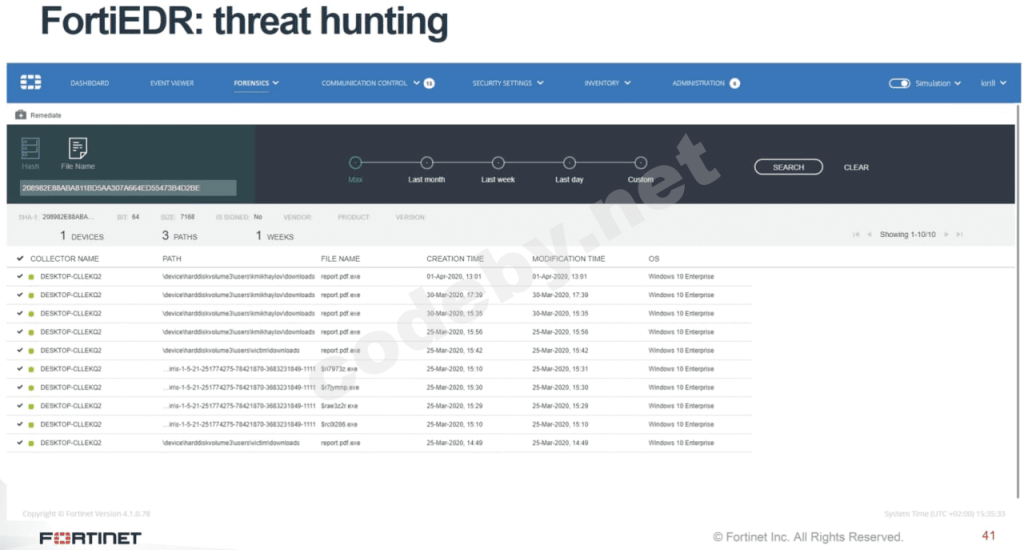Screen dimensions: 1024x550
Task: Go to the previous results page arrow
Action: [869, 235]
